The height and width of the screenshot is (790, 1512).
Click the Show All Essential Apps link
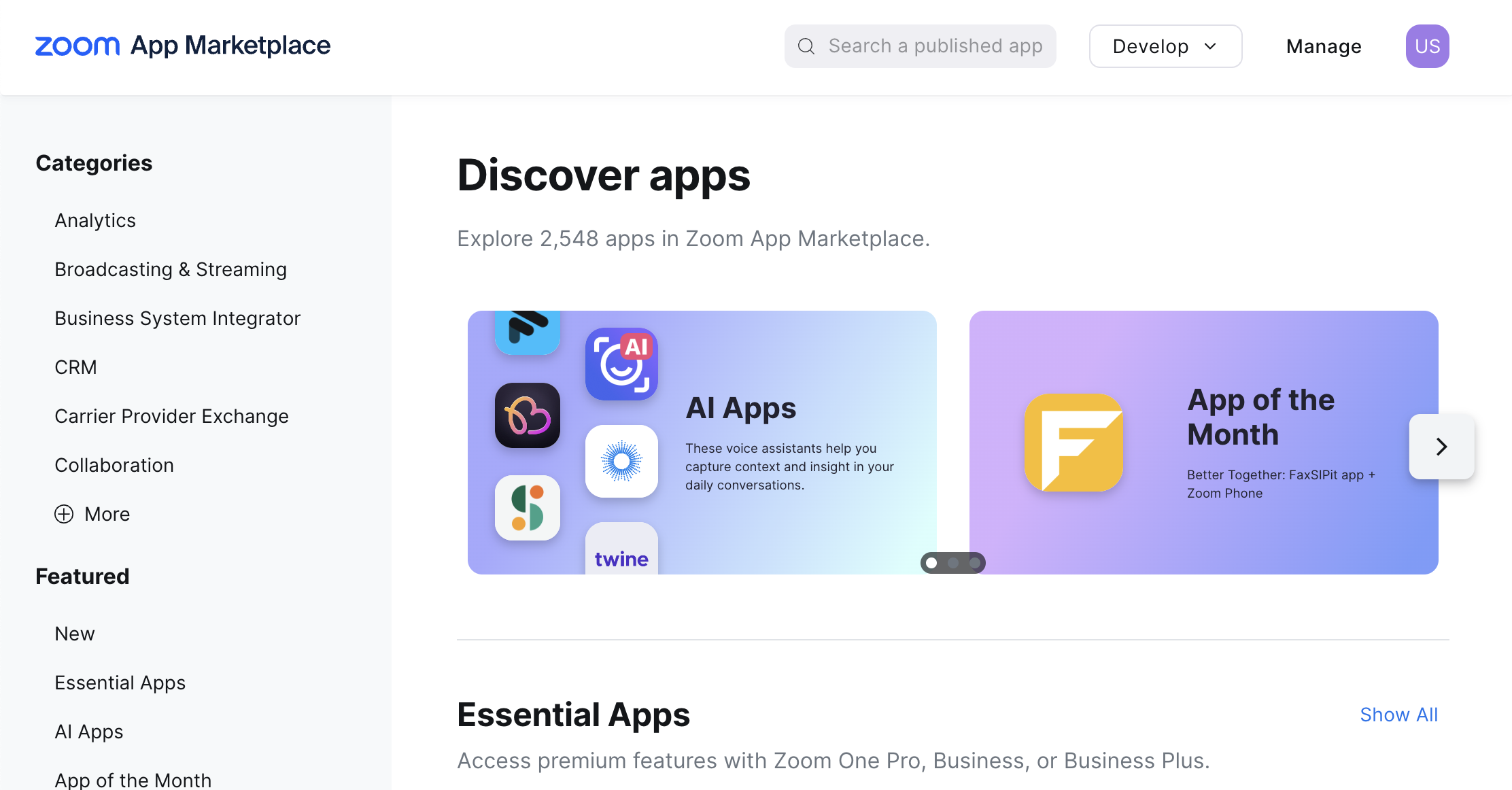[1399, 714]
